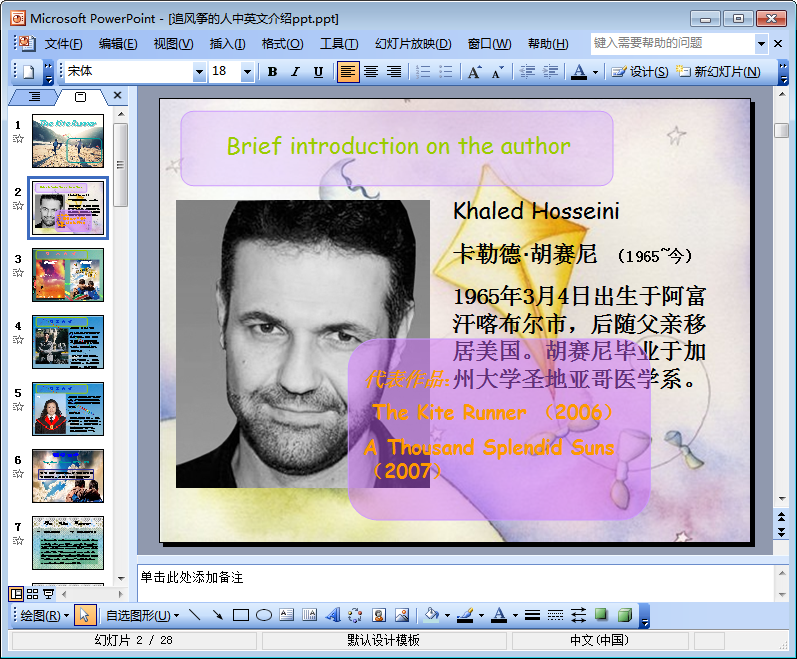
Task: Select slide 7 thumbnail
Action: (x=68, y=543)
